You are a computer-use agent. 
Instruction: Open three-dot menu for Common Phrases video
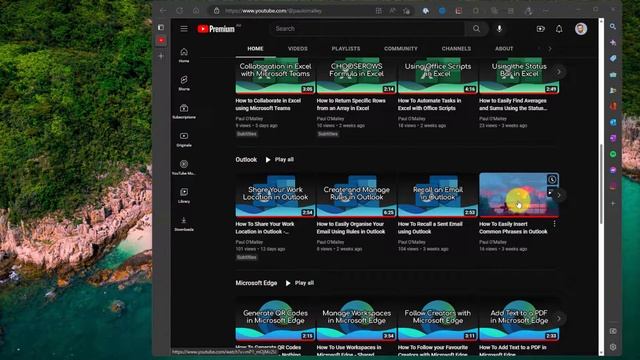tap(554, 224)
